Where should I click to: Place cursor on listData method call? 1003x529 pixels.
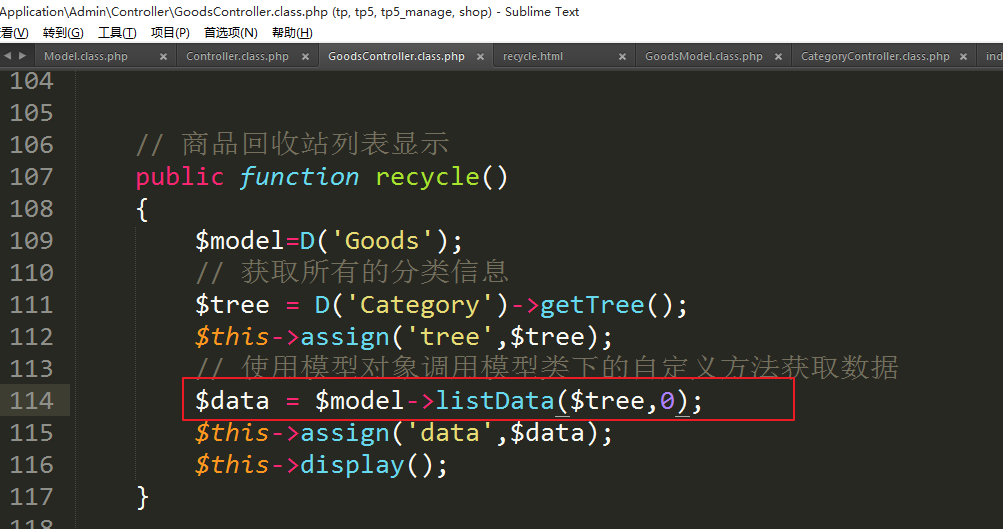(x=494, y=401)
